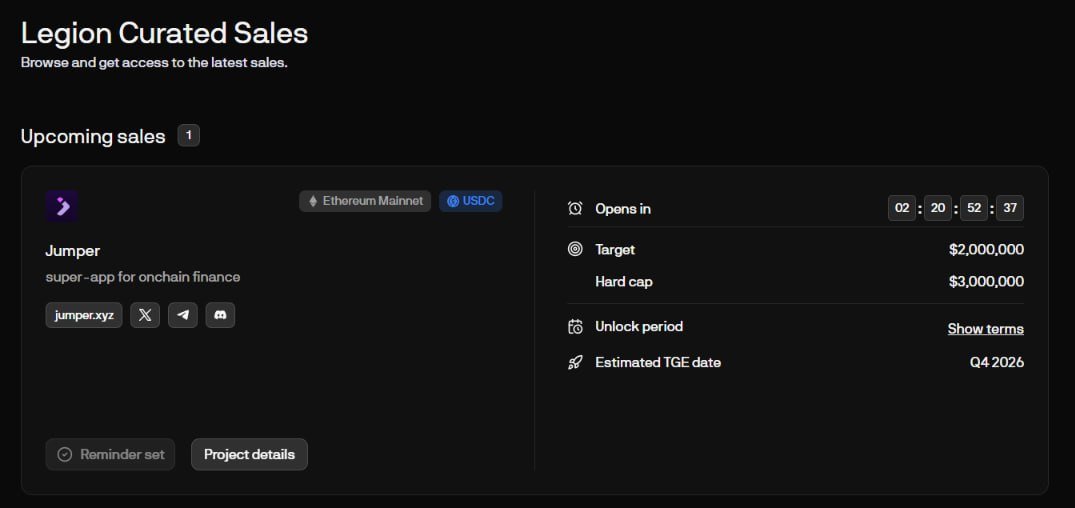1075x508 pixels.
Task: Click the Jumper project logo
Action: tap(62, 206)
